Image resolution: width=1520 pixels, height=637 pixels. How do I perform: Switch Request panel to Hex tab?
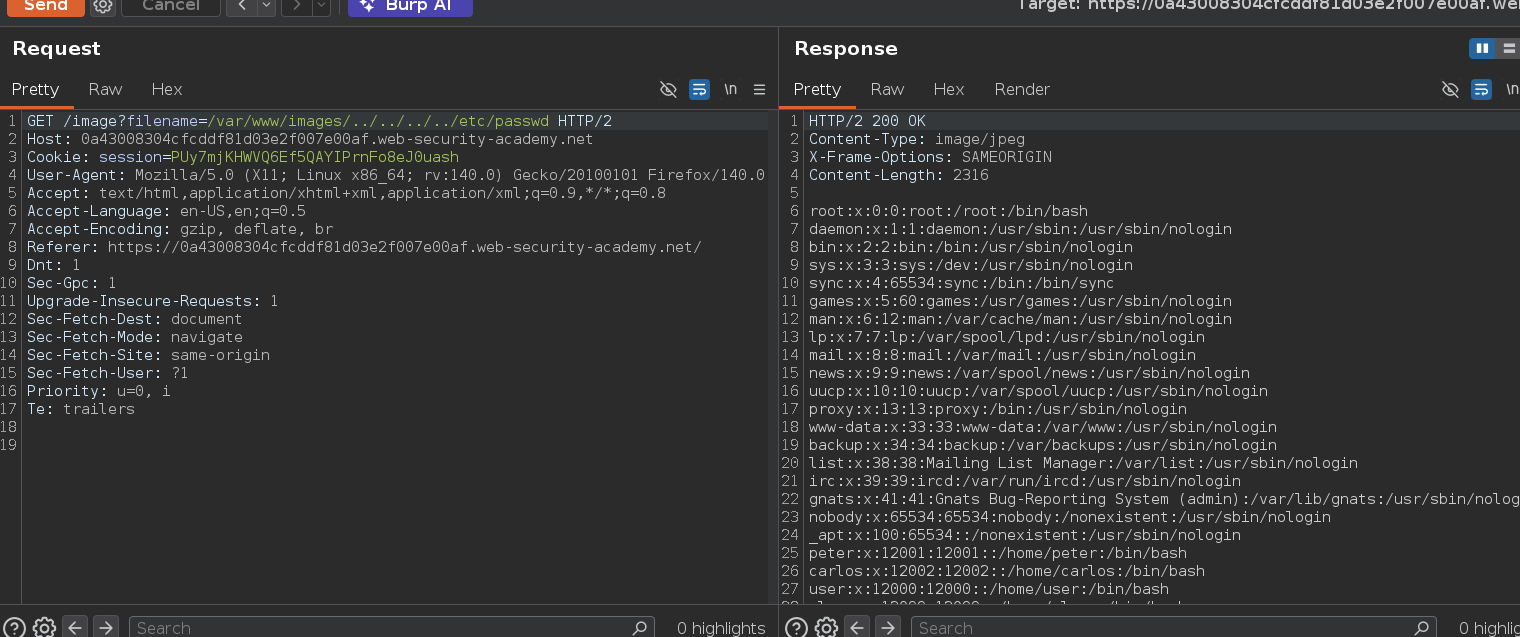point(167,89)
